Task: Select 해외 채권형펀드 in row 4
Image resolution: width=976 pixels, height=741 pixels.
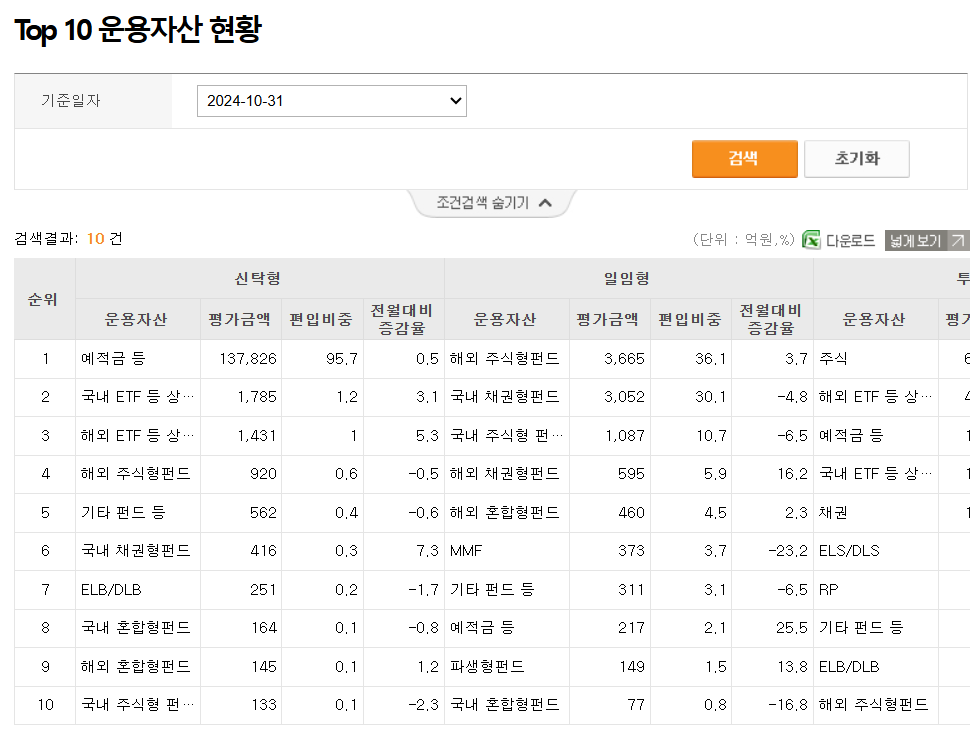Action: [505, 474]
